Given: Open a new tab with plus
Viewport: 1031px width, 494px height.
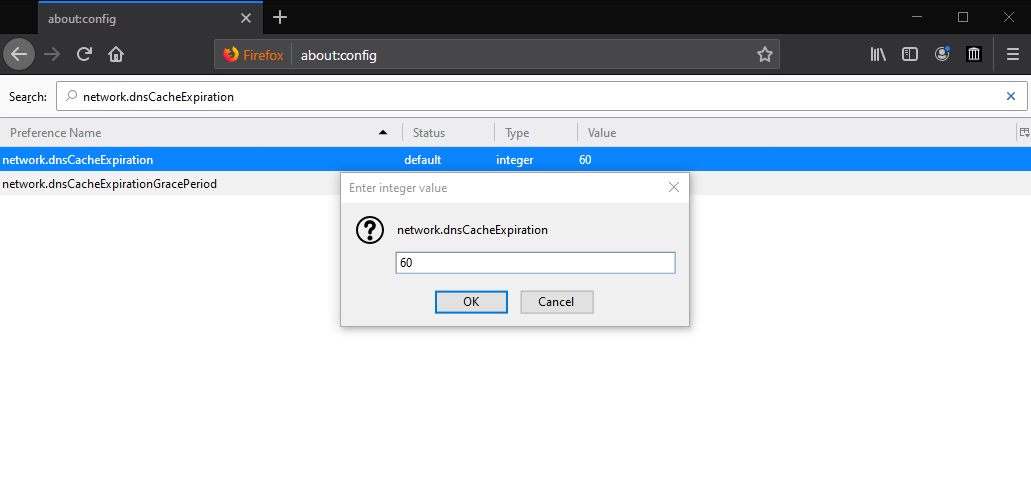Looking at the screenshot, I should (280, 18).
